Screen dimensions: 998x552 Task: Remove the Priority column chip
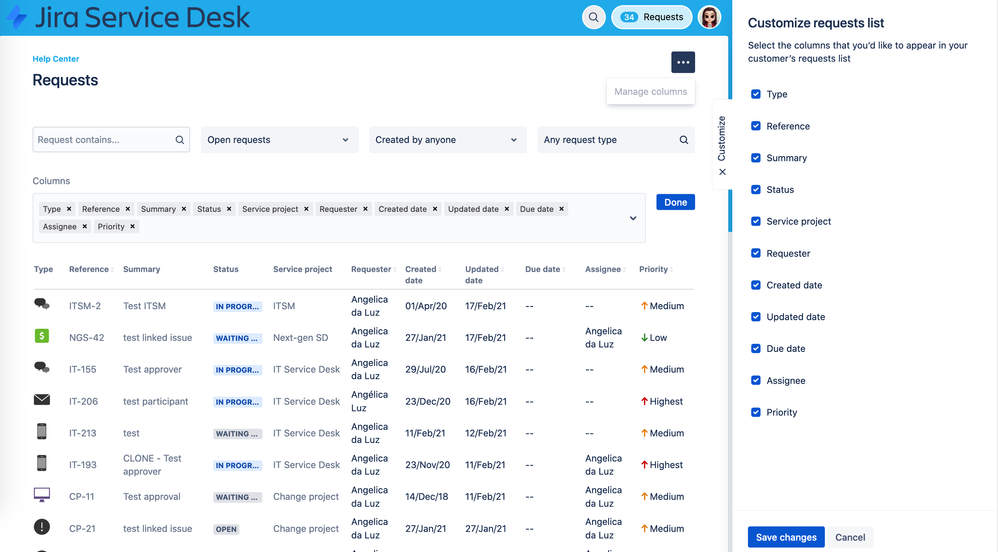point(132,227)
